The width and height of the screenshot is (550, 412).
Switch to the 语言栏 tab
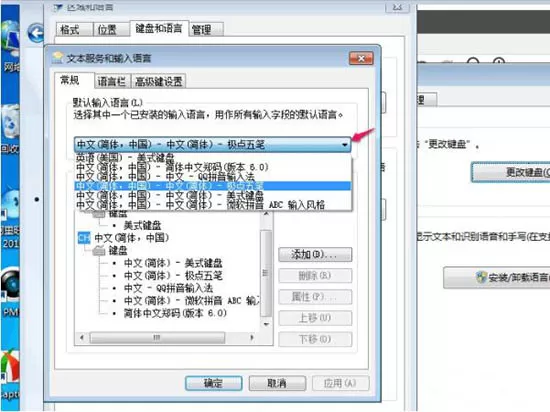pos(112,81)
